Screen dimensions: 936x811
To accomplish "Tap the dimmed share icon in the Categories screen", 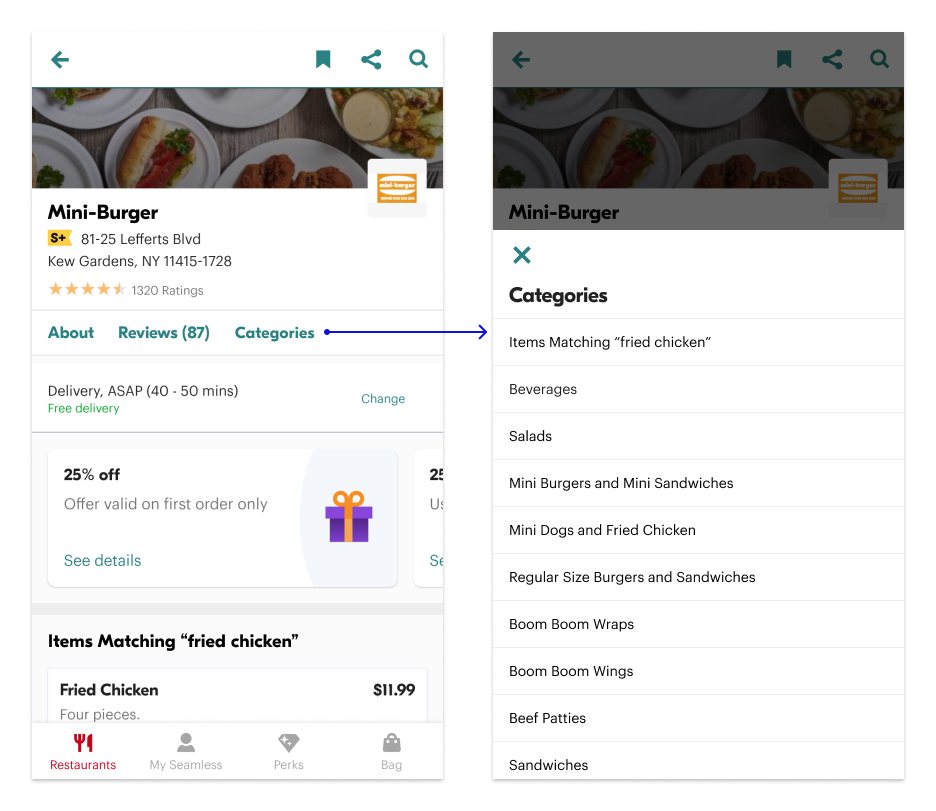I will click(x=832, y=59).
